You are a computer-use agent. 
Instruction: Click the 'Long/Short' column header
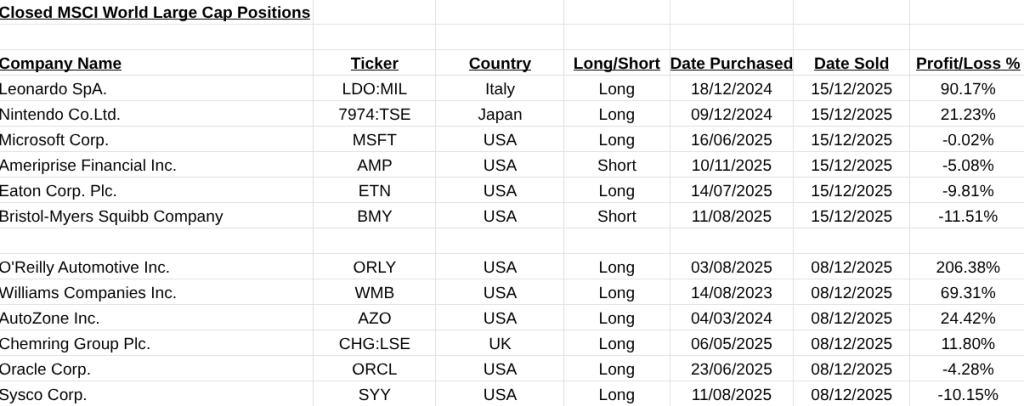616,64
